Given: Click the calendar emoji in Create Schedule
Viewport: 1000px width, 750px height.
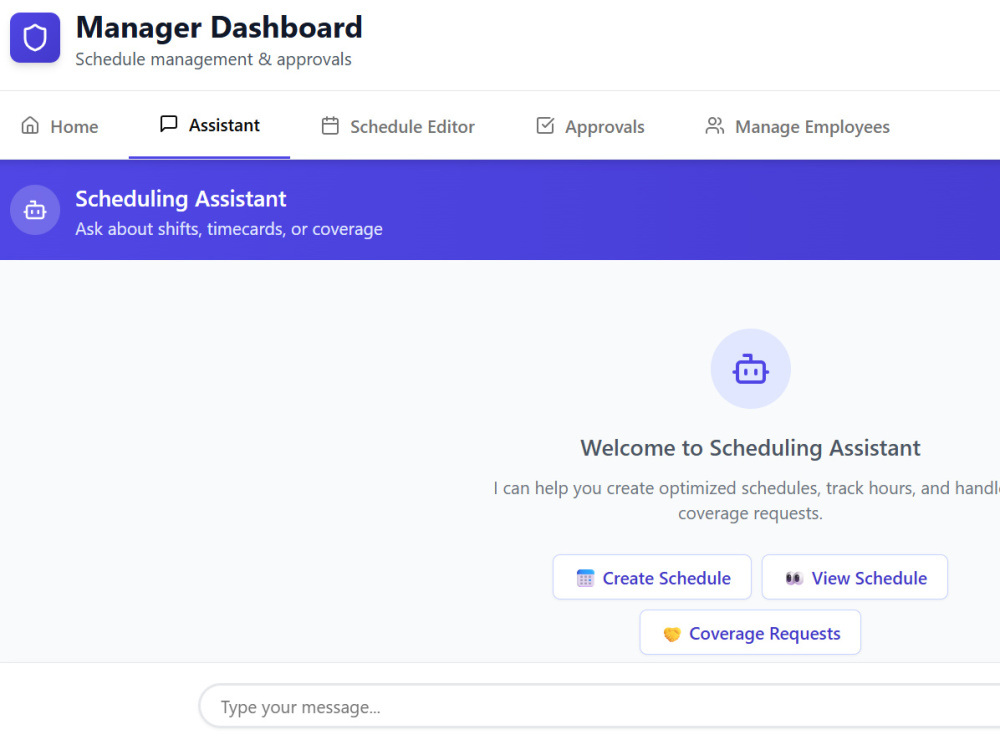Looking at the screenshot, I should 585,578.
